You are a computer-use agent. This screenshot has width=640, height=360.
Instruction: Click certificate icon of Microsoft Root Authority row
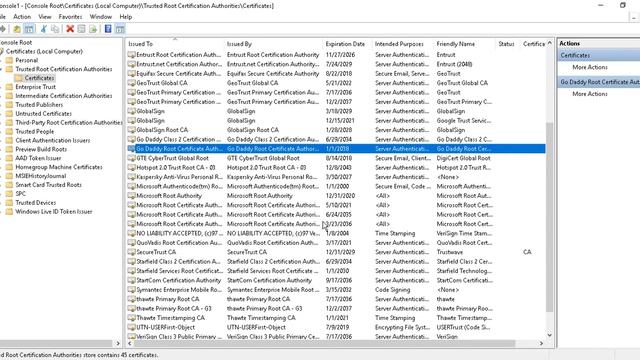(x=131, y=196)
